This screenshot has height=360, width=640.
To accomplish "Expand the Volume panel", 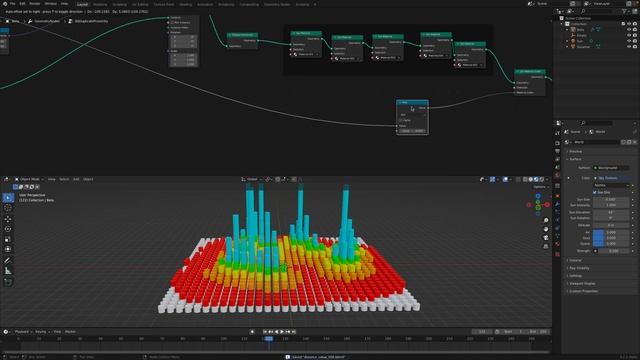I will click(576, 260).
